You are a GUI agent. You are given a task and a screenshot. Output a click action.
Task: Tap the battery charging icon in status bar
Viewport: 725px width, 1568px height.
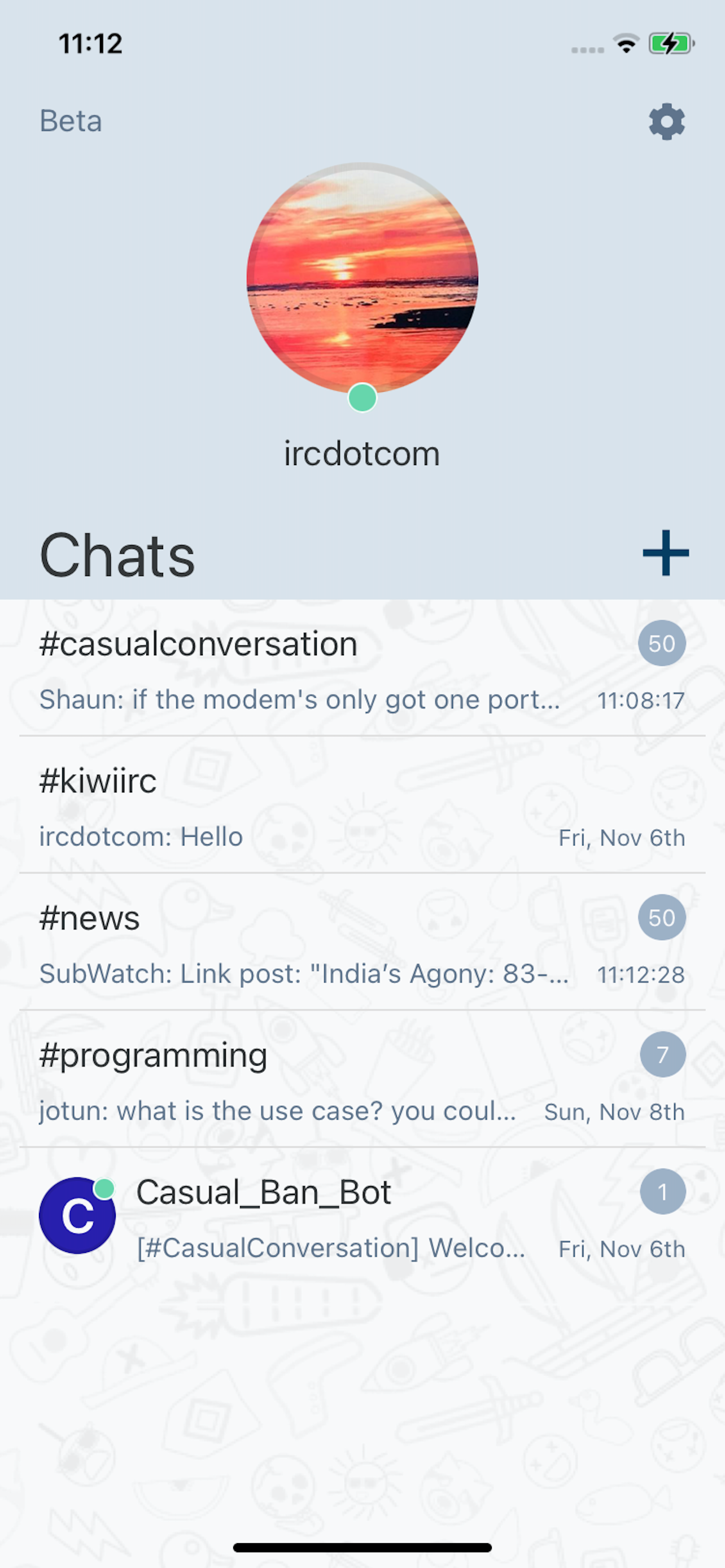click(671, 44)
